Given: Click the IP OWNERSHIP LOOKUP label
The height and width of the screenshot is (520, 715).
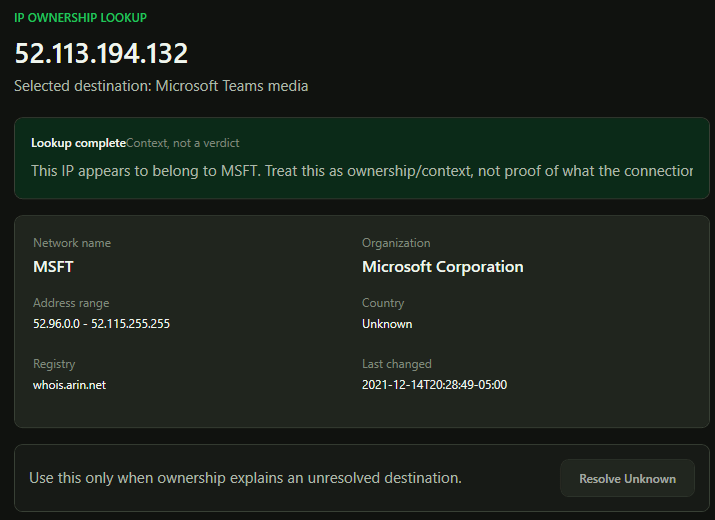Looking at the screenshot, I should click(80, 18).
